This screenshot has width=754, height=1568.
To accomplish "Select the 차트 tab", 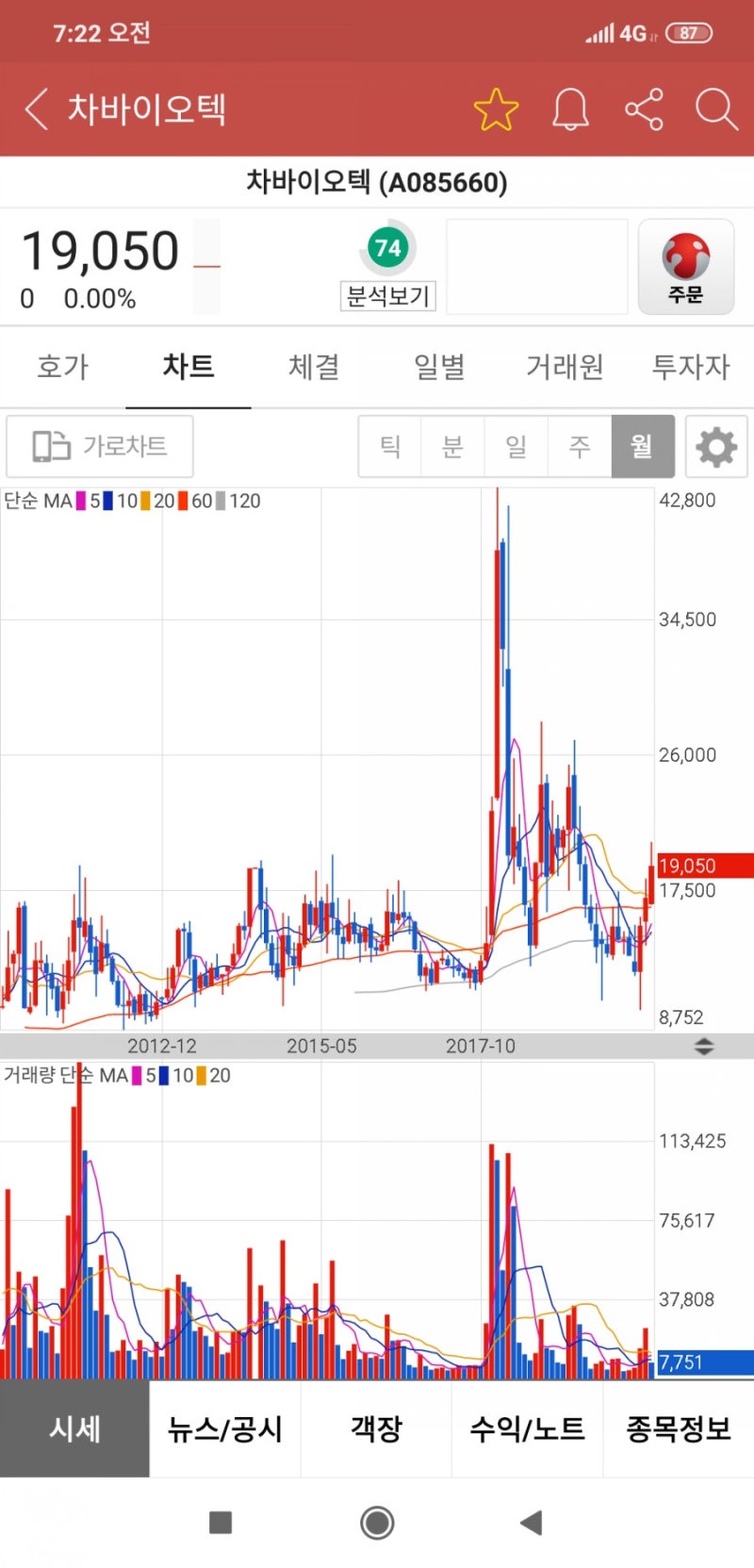I will [x=188, y=367].
